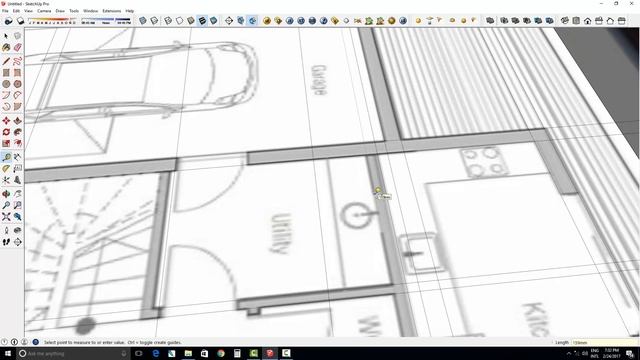640x360 pixels.
Task: Open the Tools menu
Action: point(74,11)
